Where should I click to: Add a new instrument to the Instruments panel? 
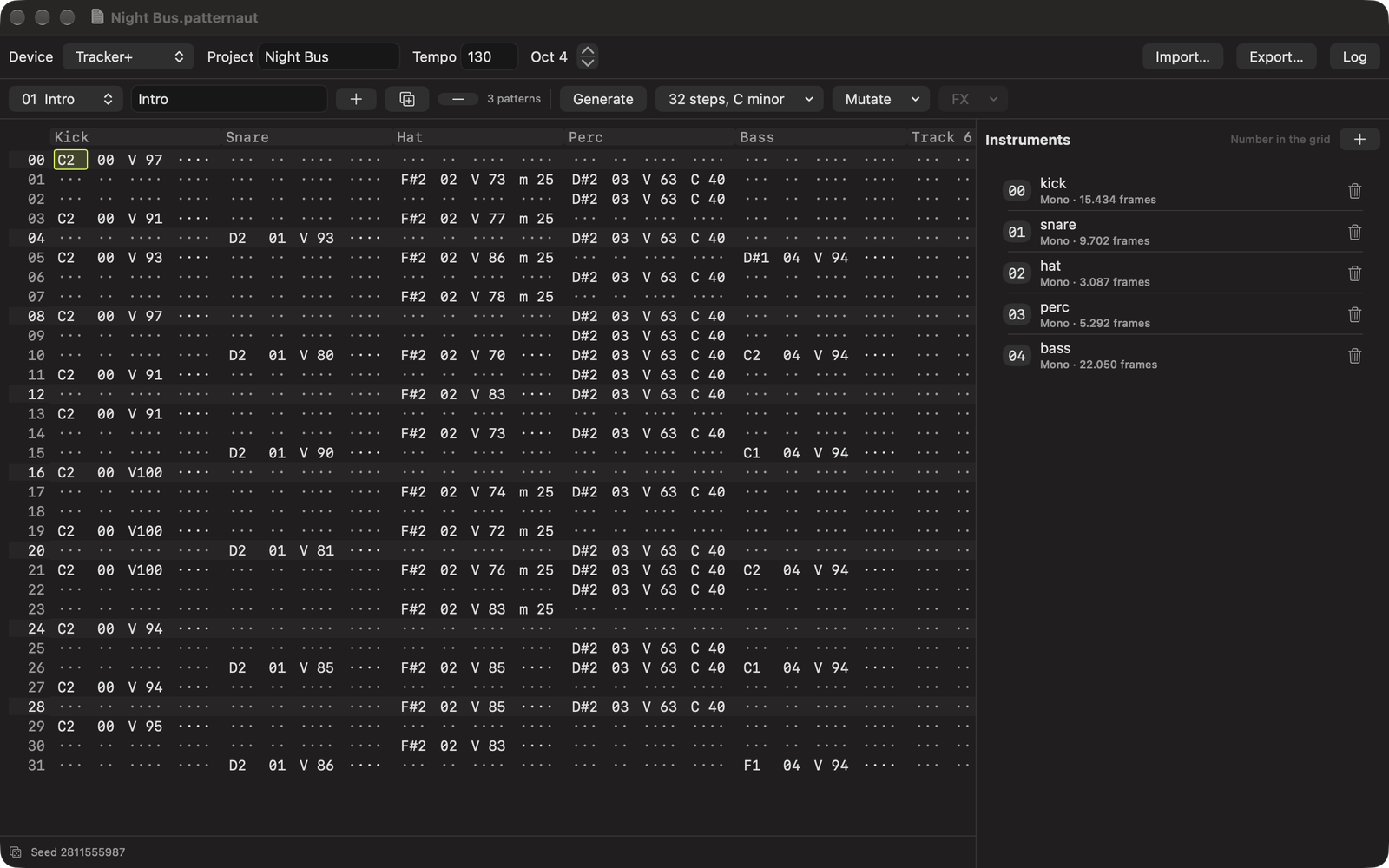coord(1359,139)
